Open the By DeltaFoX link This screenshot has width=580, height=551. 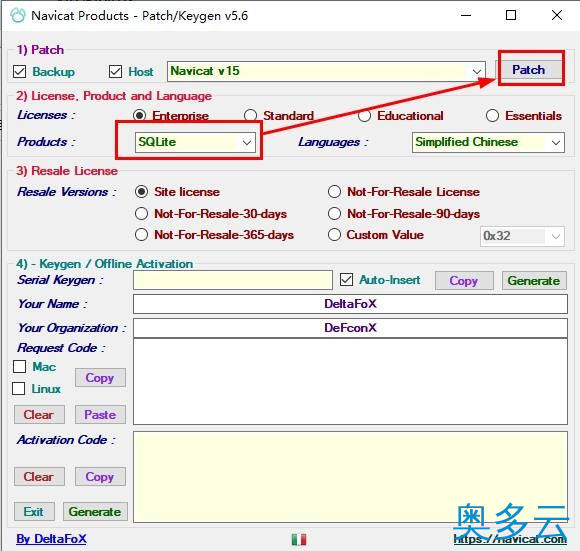tap(51, 539)
